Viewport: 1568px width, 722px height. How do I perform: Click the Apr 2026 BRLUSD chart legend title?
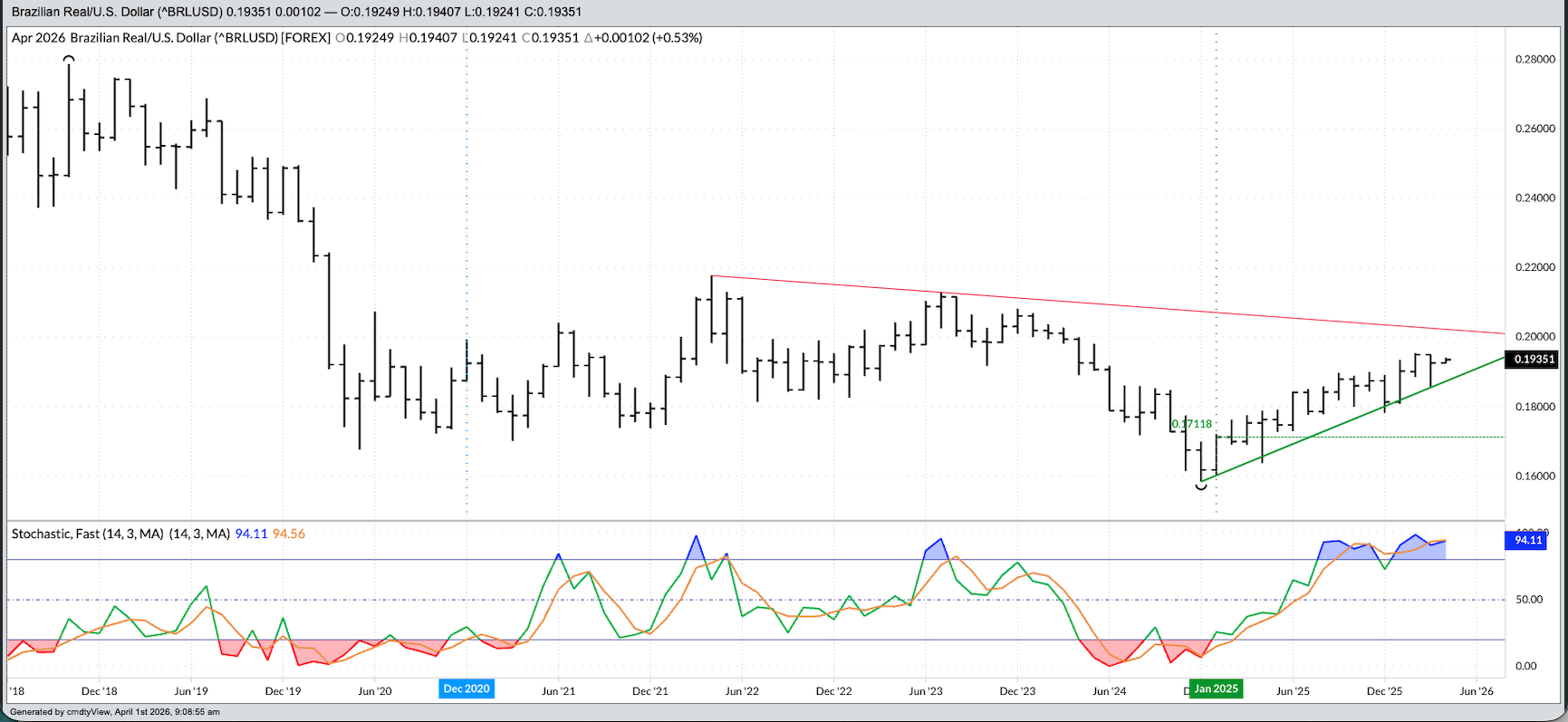click(170, 38)
